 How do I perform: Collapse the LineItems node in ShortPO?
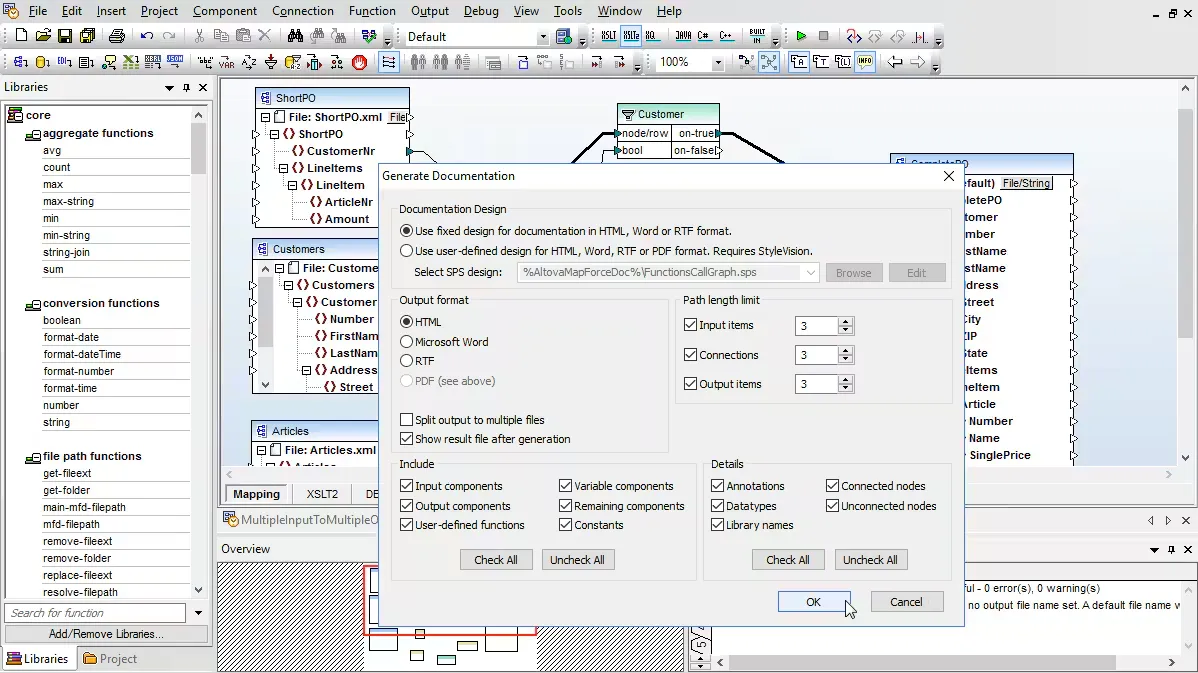[283, 168]
